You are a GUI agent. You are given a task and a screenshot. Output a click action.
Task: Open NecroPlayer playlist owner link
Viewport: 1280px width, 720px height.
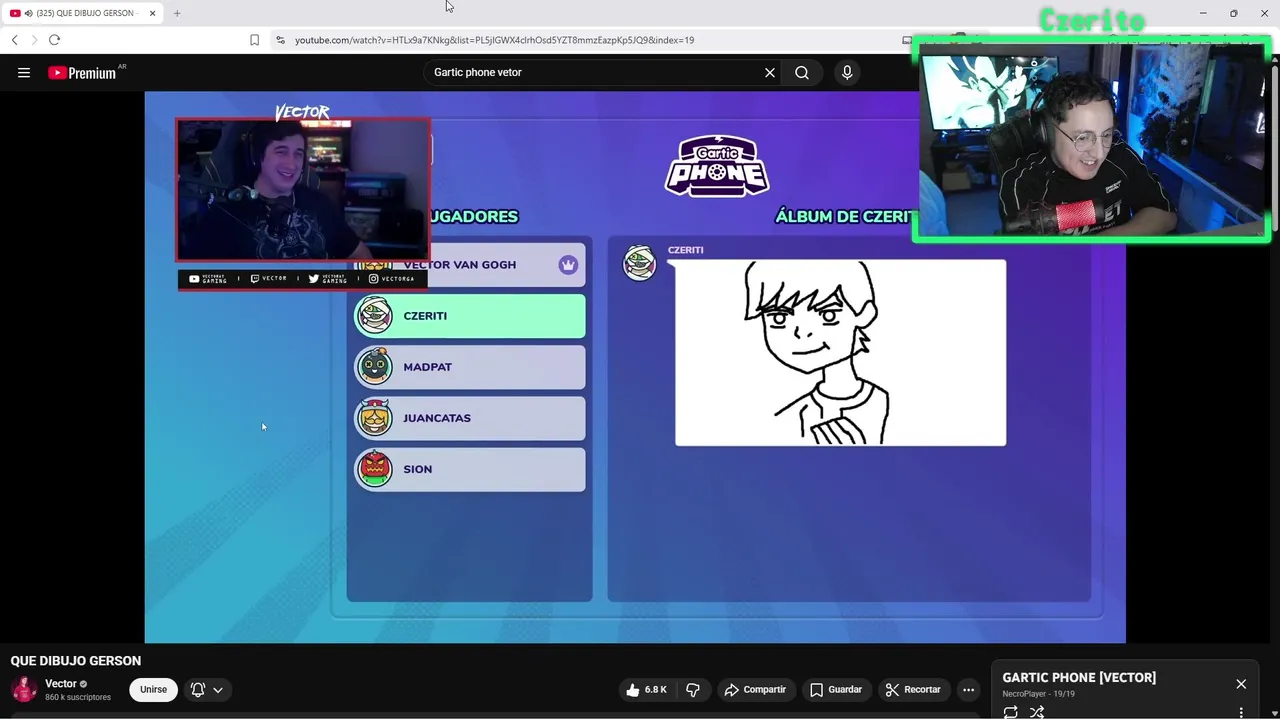(1024, 694)
